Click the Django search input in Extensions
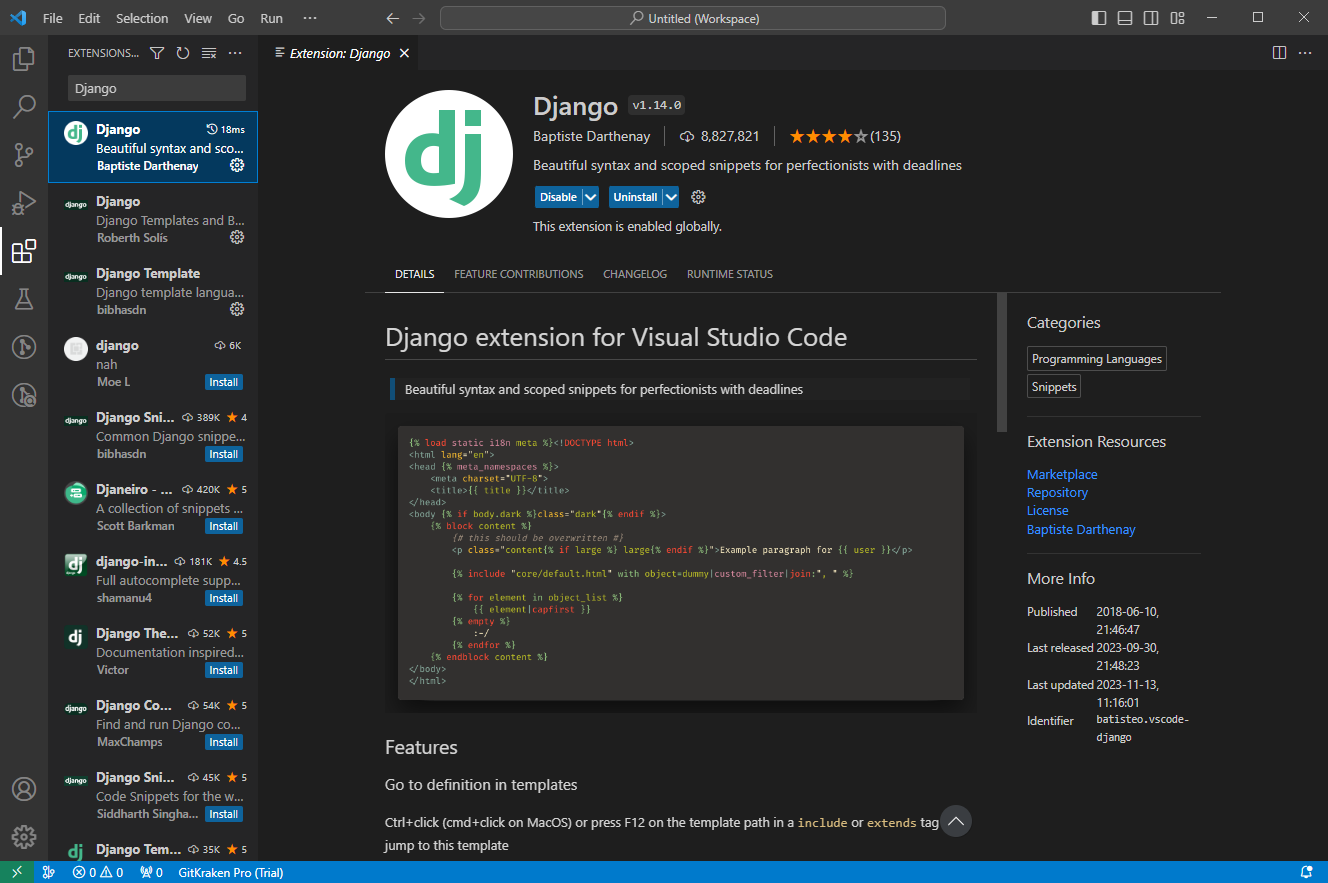Viewport: 1328px width, 883px height. (157, 88)
